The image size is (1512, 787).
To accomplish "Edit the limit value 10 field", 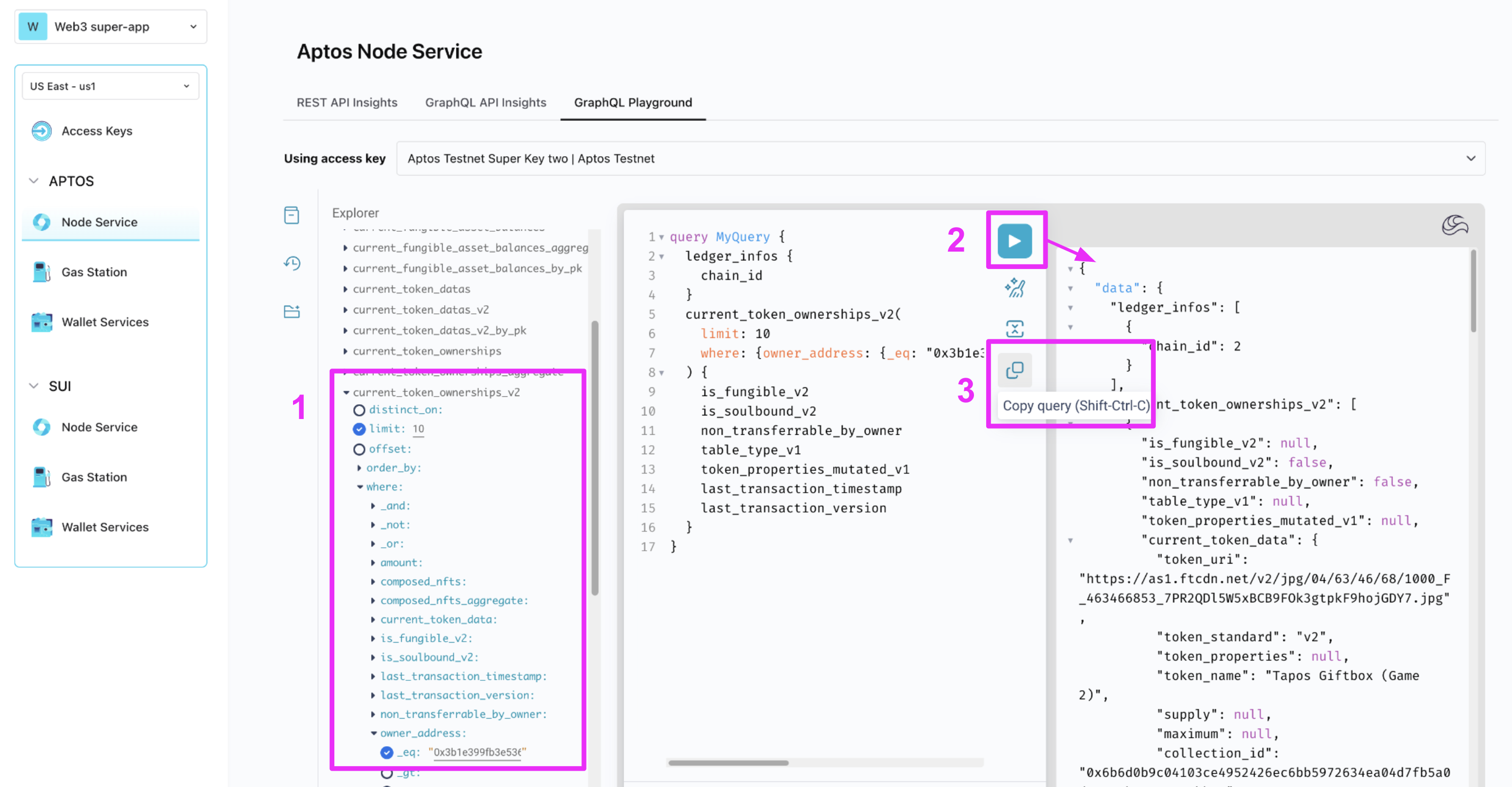I will coord(418,429).
